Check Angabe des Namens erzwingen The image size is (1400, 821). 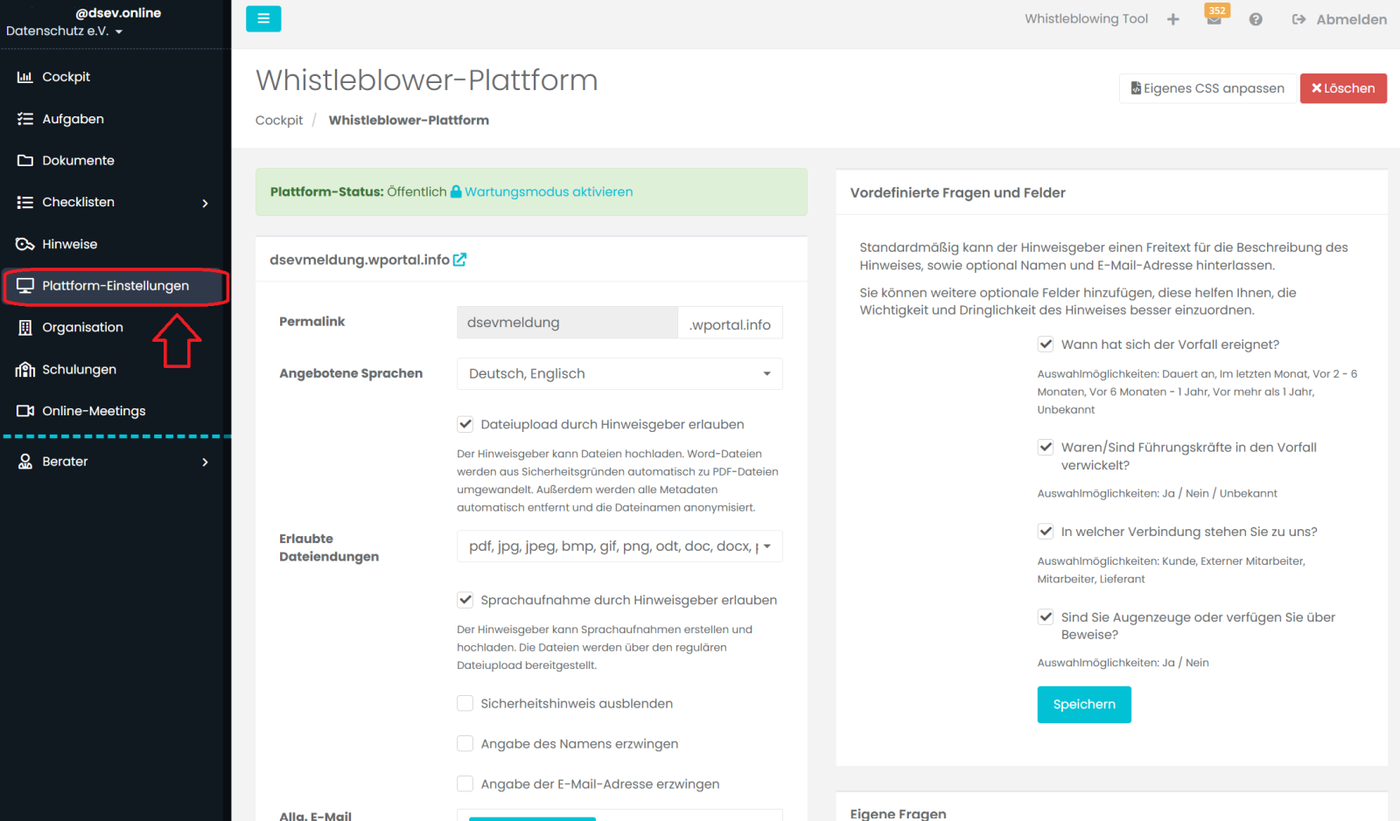[x=465, y=744]
